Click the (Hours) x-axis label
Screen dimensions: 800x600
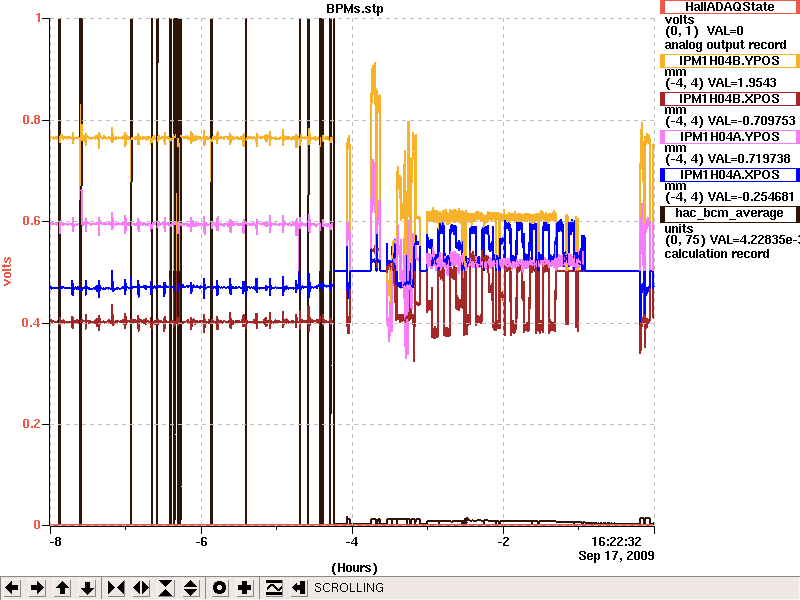point(355,568)
